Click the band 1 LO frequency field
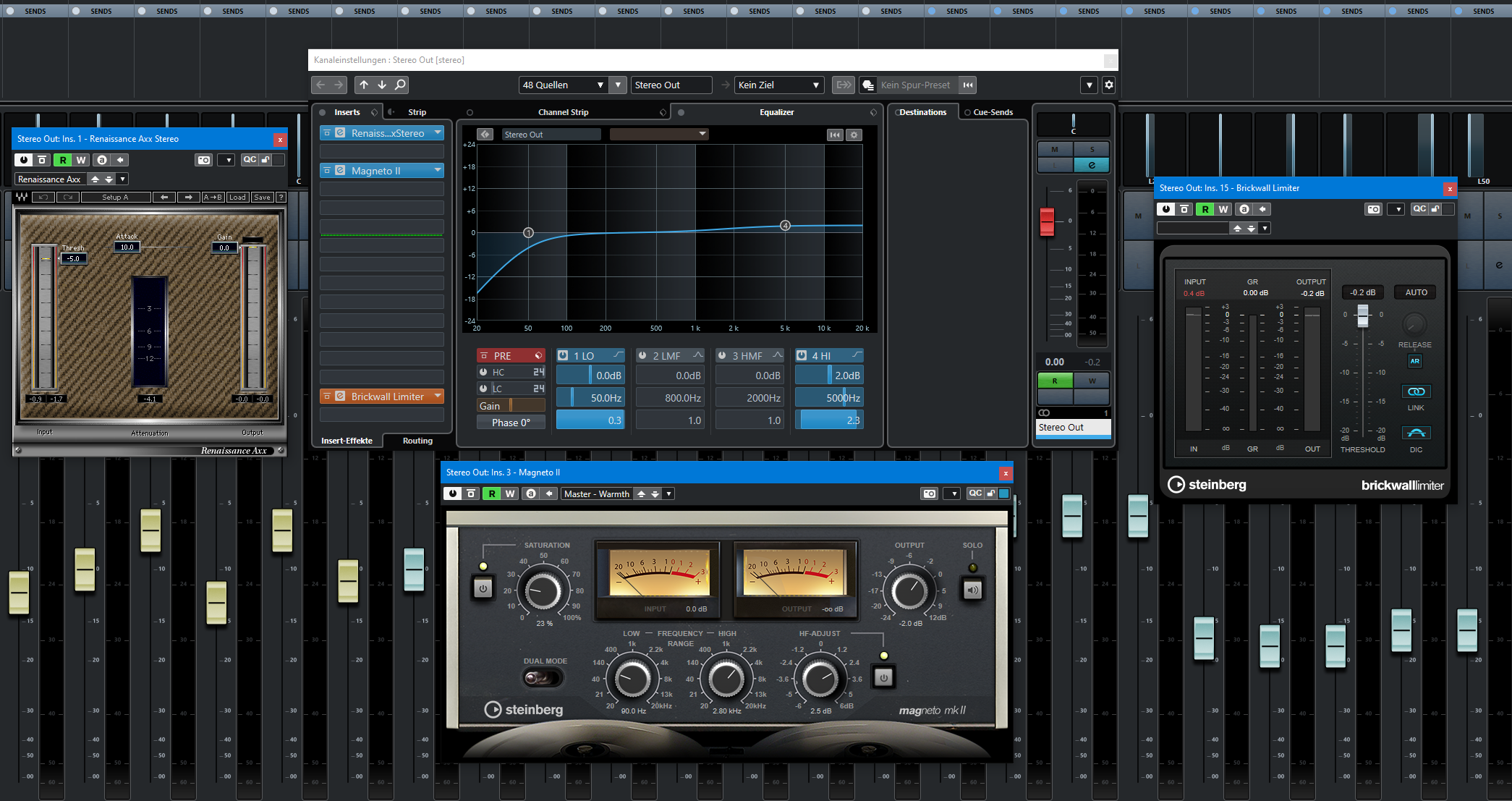This screenshot has width=1512, height=801. coord(590,398)
